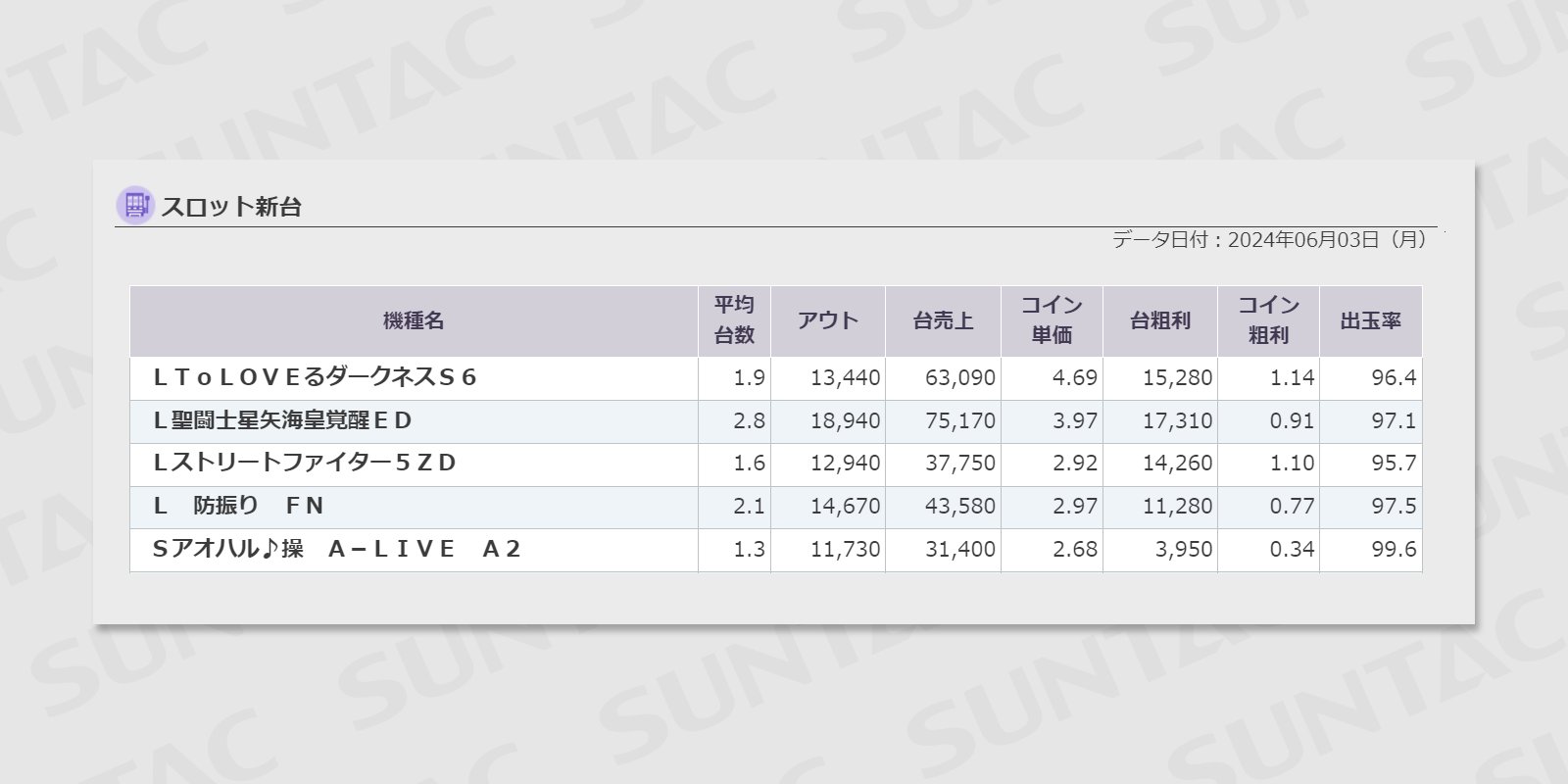This screenshot has height=784, width=1568.
Task: Click the 1.3 average units cell
Action: click(749, 550)
